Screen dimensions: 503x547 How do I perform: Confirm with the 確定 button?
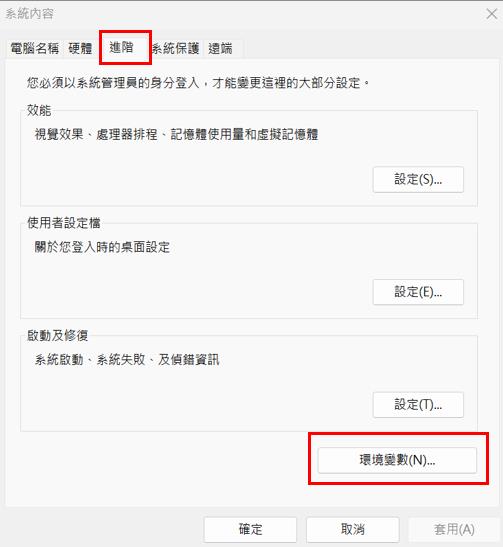click(250, 530)
